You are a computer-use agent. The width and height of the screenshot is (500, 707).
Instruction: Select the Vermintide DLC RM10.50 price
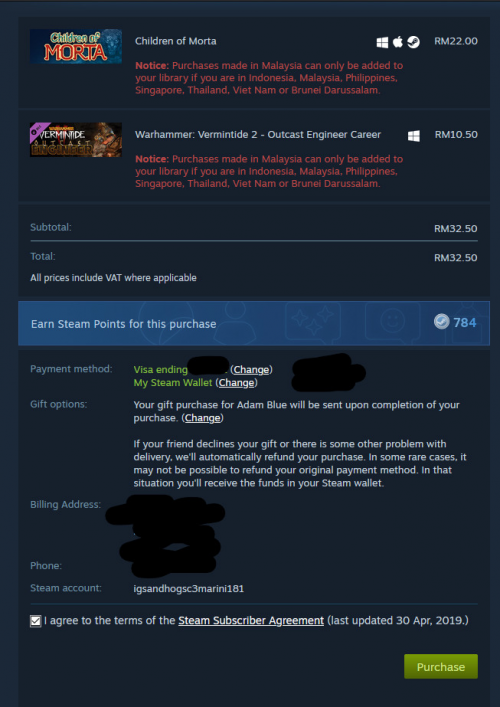[x=456, y=134]
